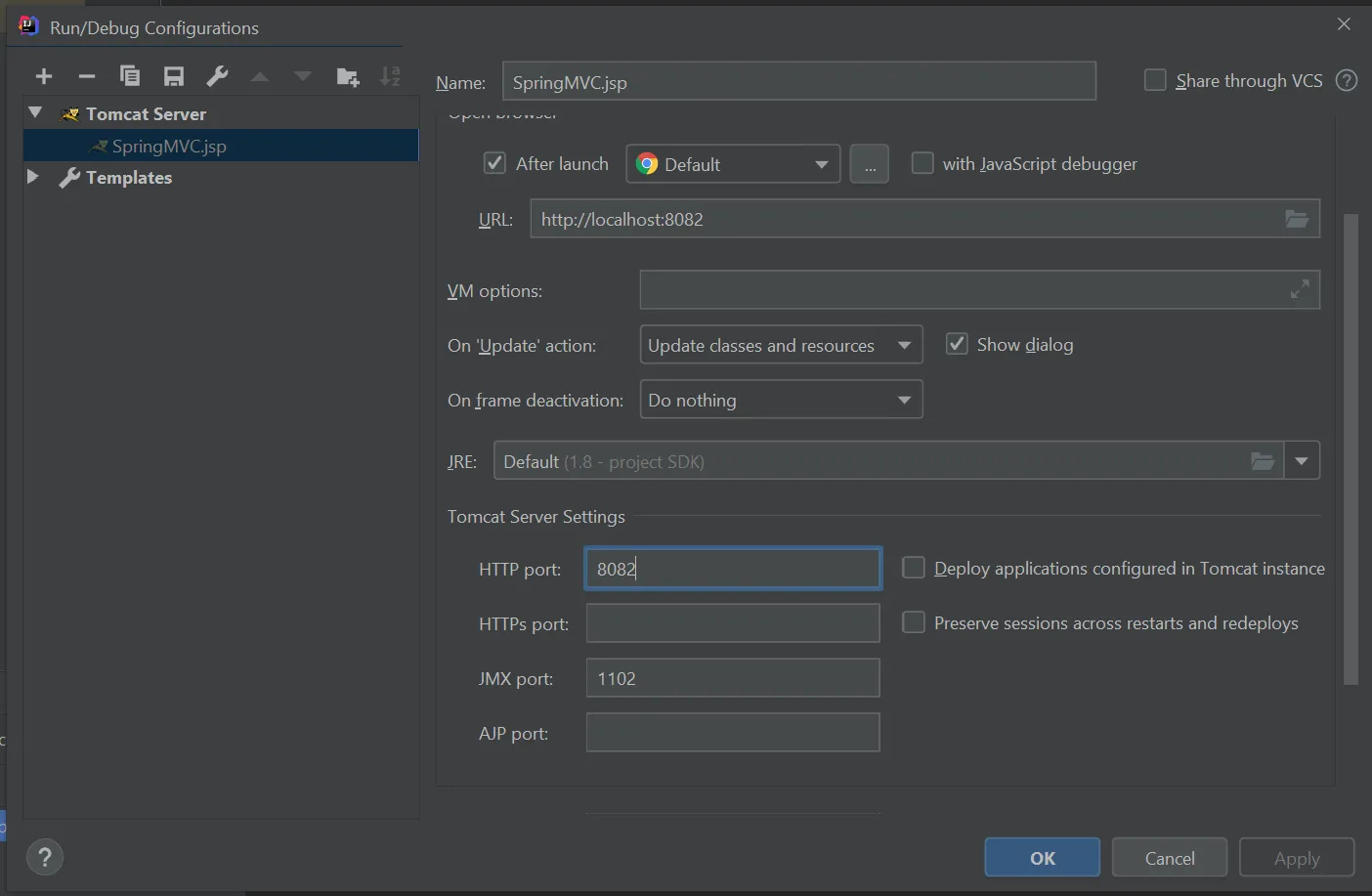Image resolution: width=1372 pixels, height=896 pixels.
Task: Open the On 'Update' action dropdown
Action: 781,345
